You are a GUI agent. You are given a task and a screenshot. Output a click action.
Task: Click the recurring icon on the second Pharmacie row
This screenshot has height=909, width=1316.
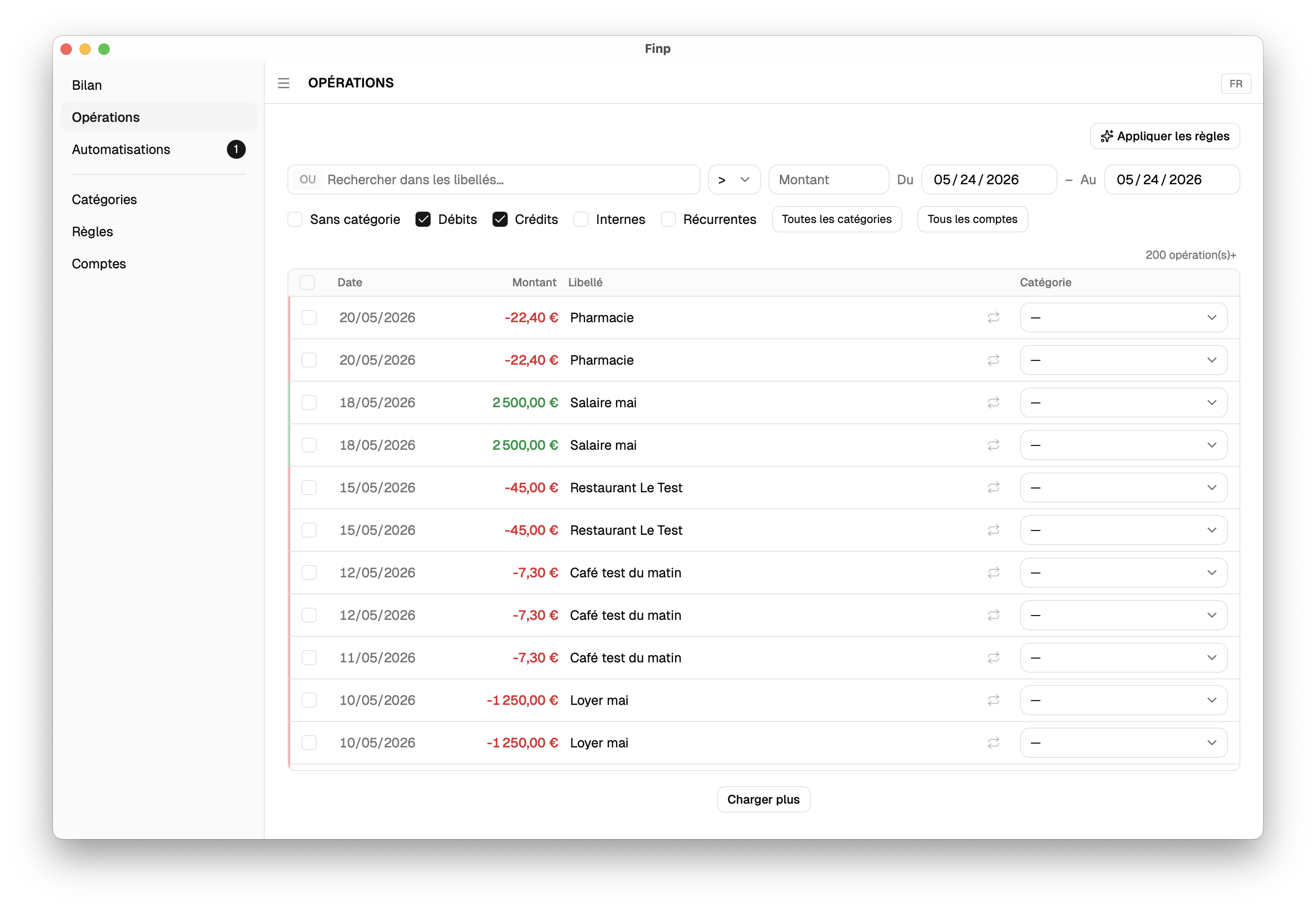coord(994,360)
